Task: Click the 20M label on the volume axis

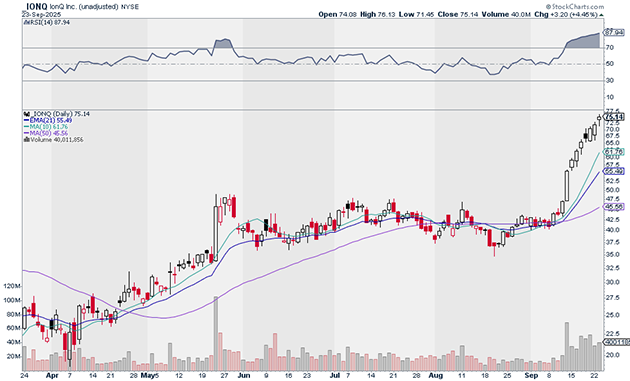Action: pos(13,356)
